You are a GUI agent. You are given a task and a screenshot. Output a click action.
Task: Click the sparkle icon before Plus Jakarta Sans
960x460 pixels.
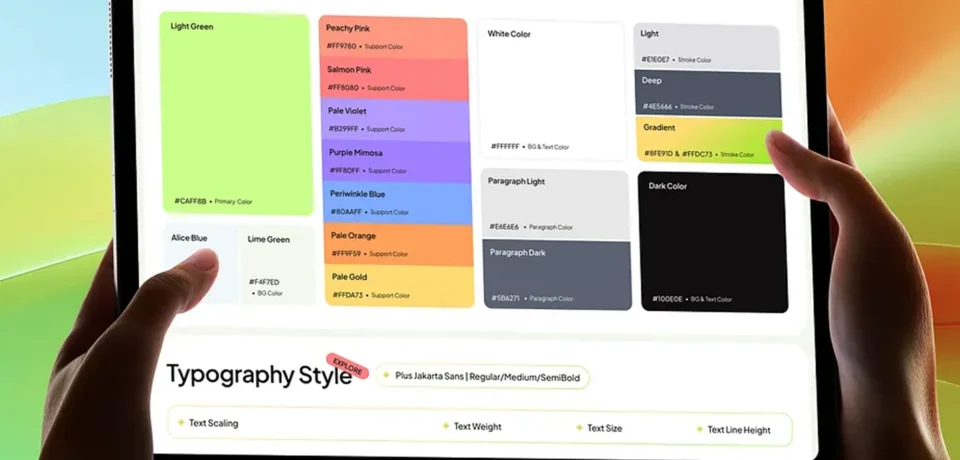coord(386,375)
